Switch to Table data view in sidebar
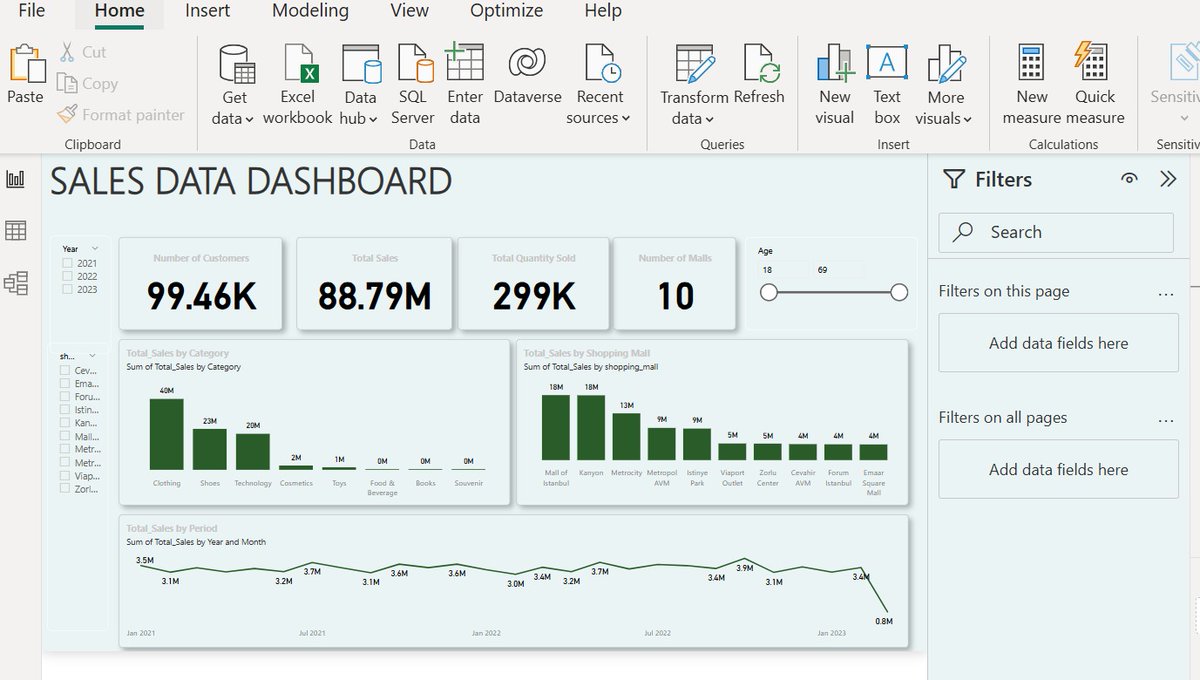 16,231
